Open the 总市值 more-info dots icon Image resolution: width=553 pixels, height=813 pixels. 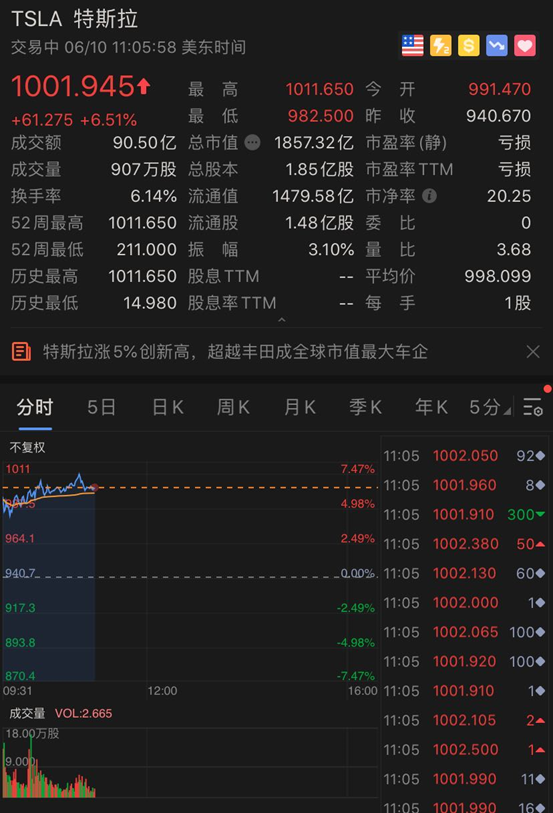[252, 142]
